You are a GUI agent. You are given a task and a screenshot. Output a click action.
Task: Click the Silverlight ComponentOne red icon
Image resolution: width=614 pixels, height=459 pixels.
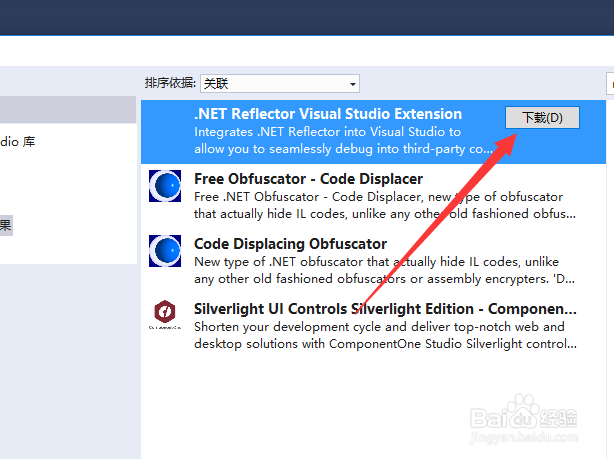[x=164, y=315]
